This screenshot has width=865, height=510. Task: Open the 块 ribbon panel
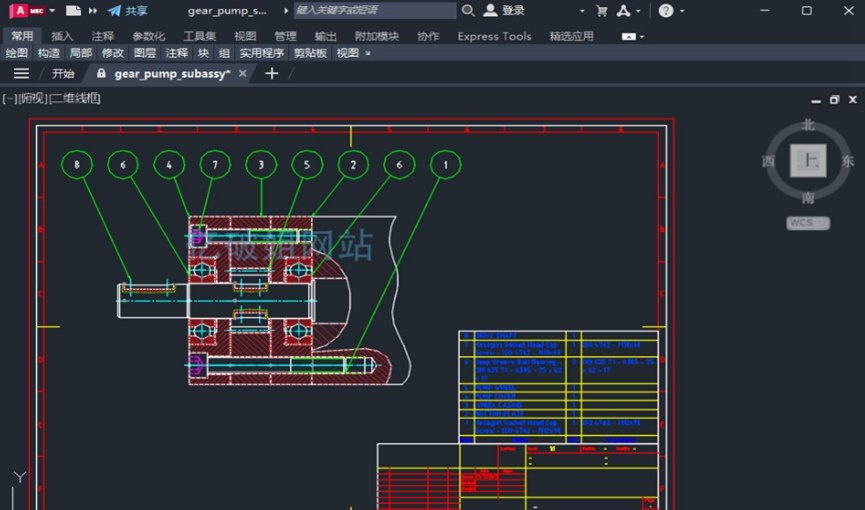tap(204, 53)
